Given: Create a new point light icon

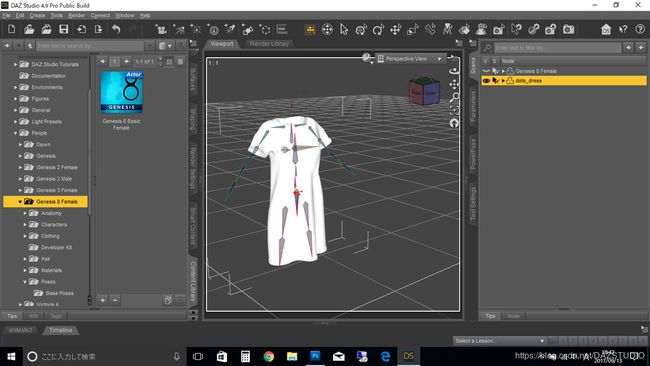Looking at the screenshot, I should 196,29.
